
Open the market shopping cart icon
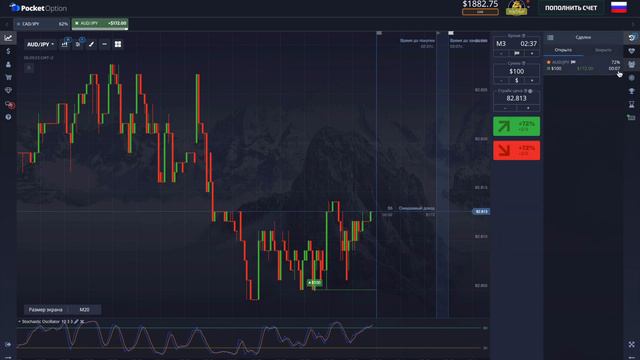point(8,77)
